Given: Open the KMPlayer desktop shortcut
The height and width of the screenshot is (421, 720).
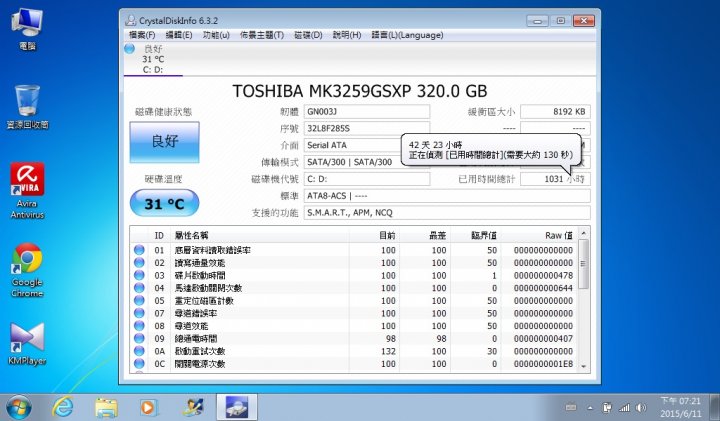Looking at the screenshot, I should (x=27, y=344).
